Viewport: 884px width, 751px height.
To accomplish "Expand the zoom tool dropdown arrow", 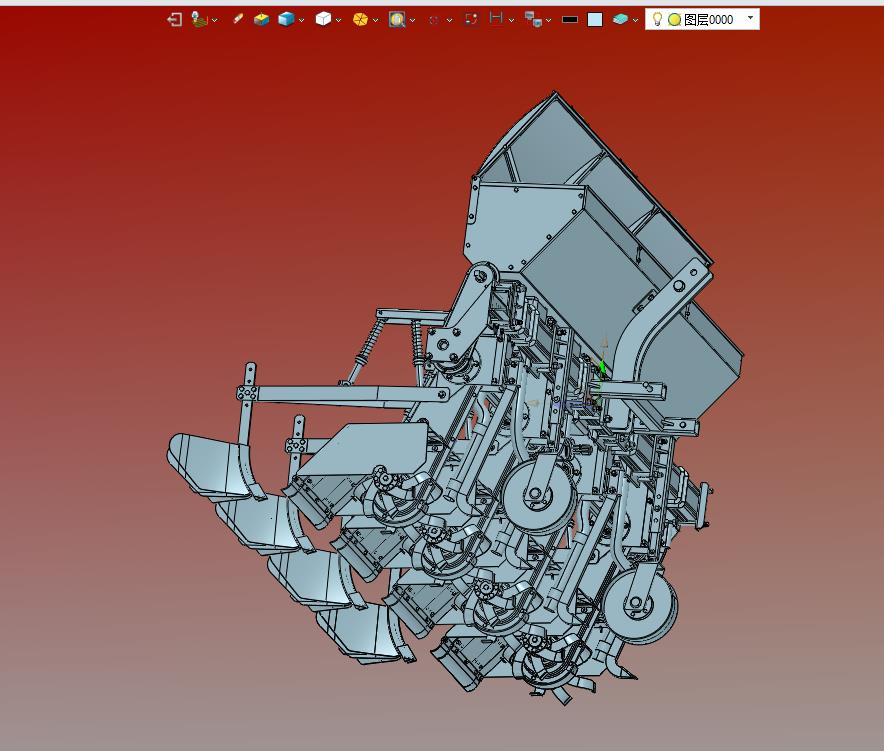I will coord(412,20).
